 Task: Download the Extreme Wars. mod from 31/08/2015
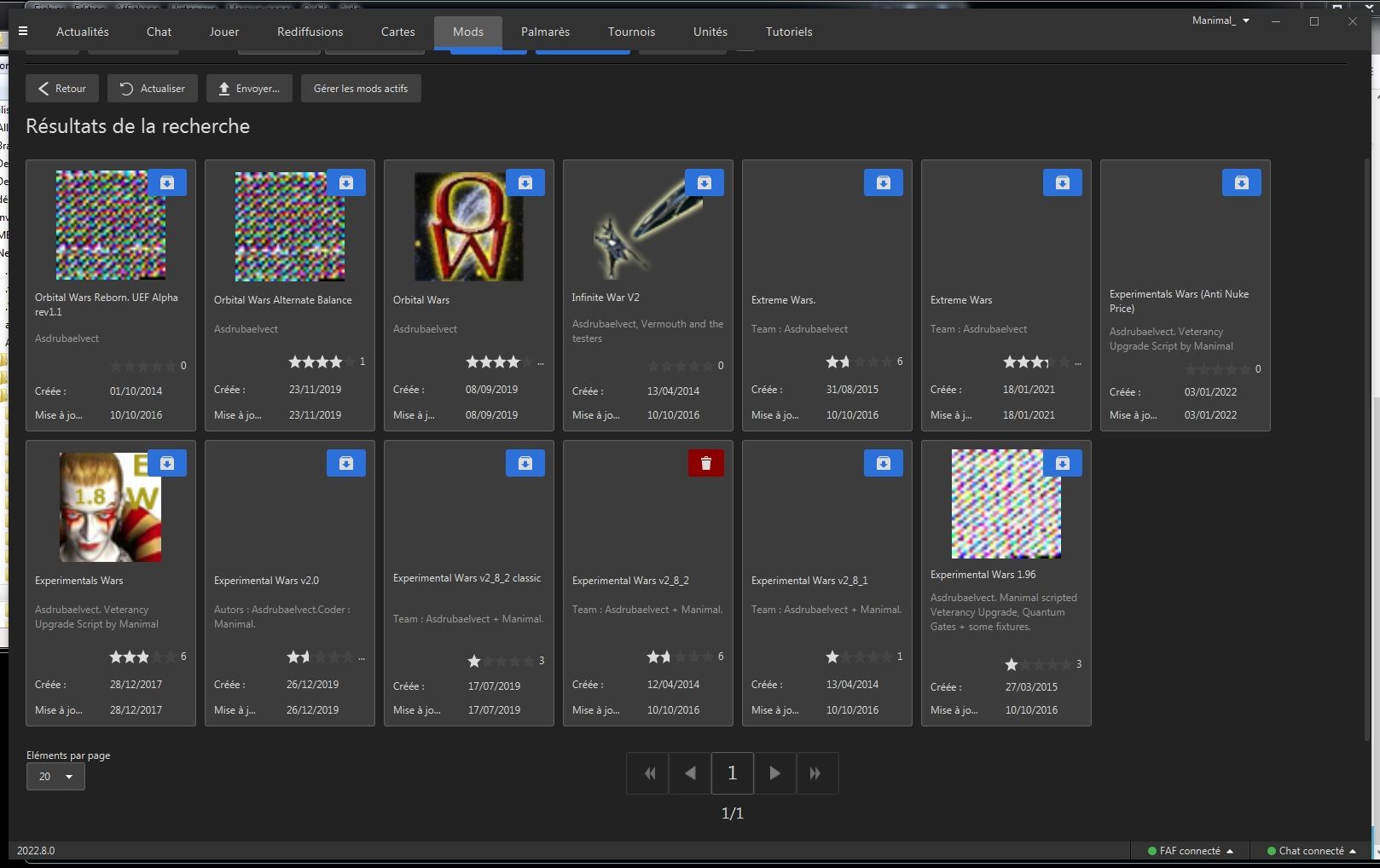click(884, 182)
